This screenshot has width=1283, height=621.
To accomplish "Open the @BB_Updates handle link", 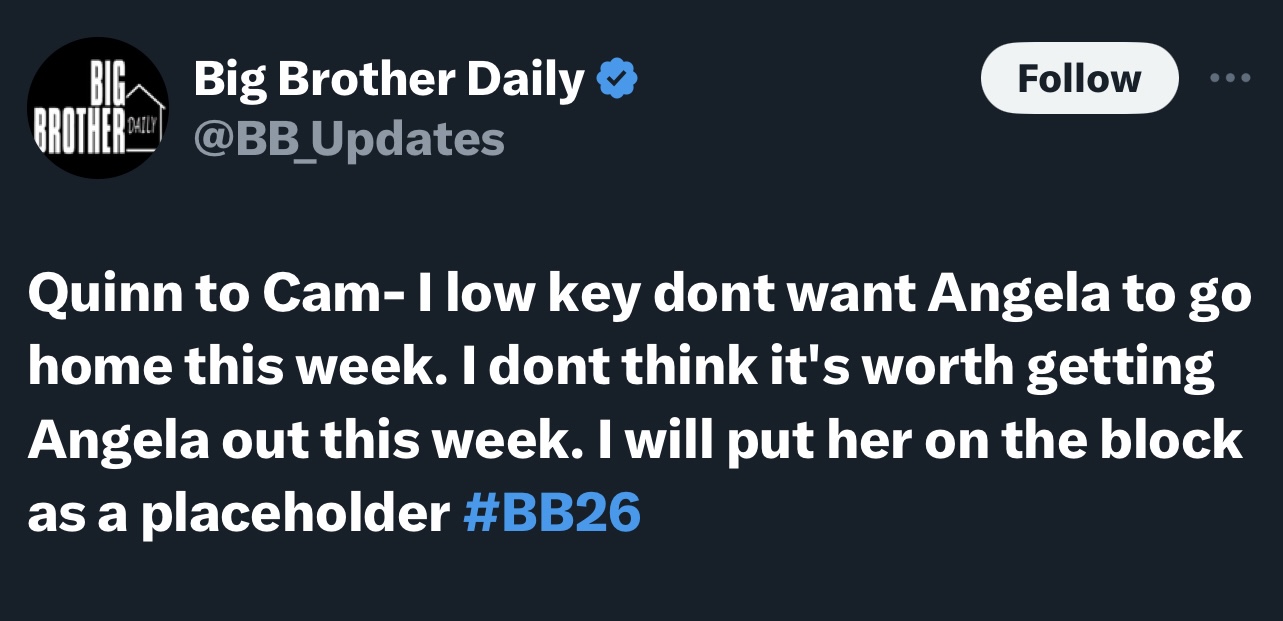I will [x=349, y=139].
